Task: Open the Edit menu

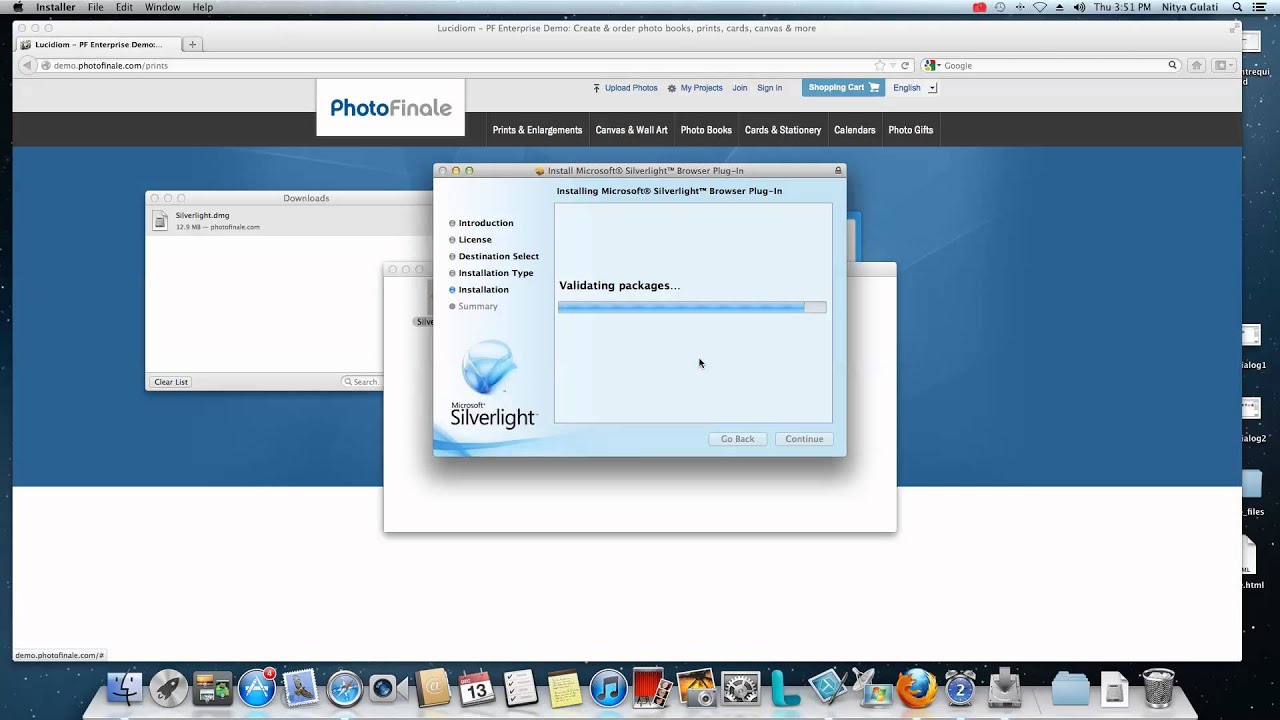Action: click(x=124, y=7)
